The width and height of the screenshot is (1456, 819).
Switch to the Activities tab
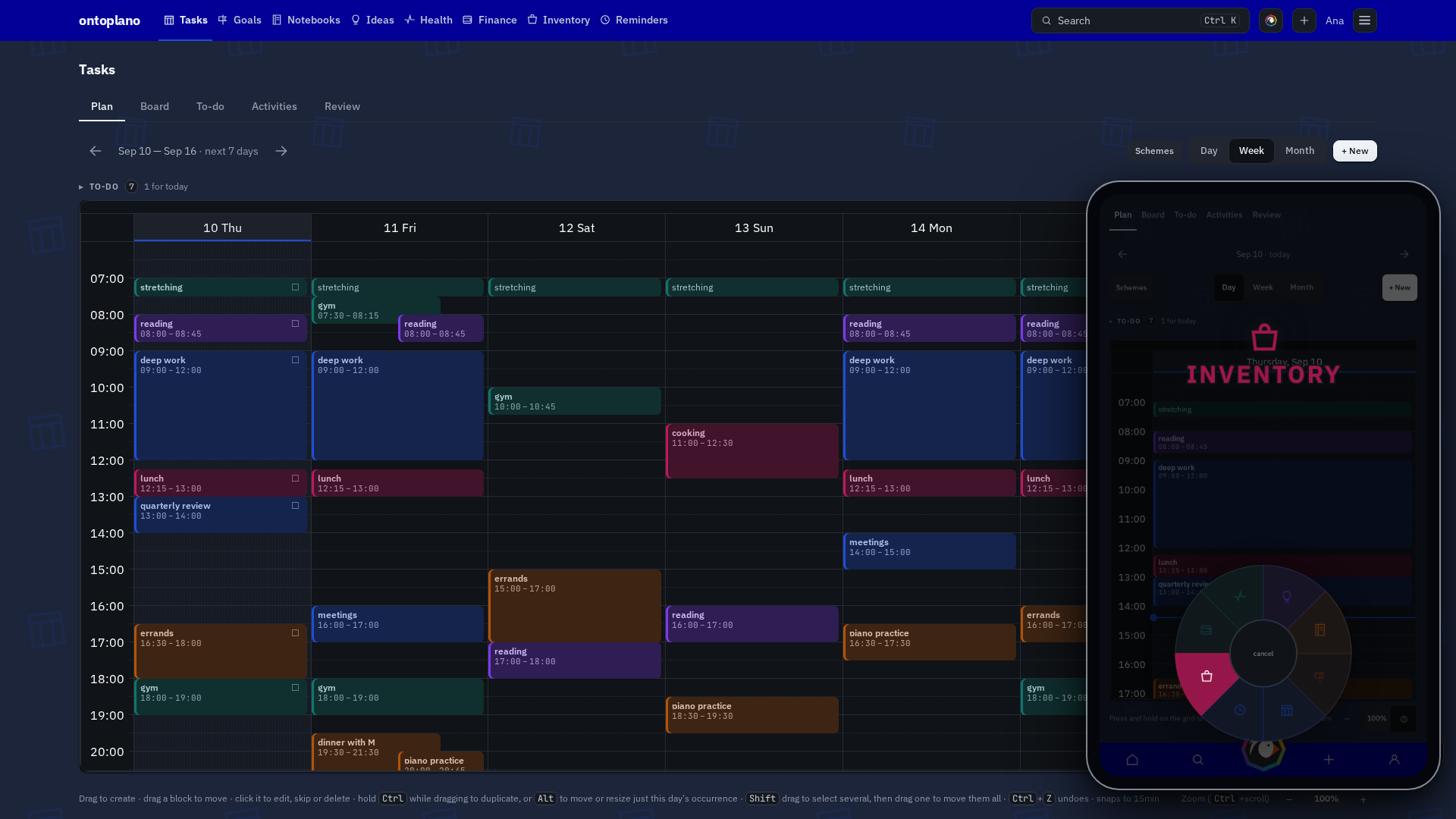click(275, 107)
